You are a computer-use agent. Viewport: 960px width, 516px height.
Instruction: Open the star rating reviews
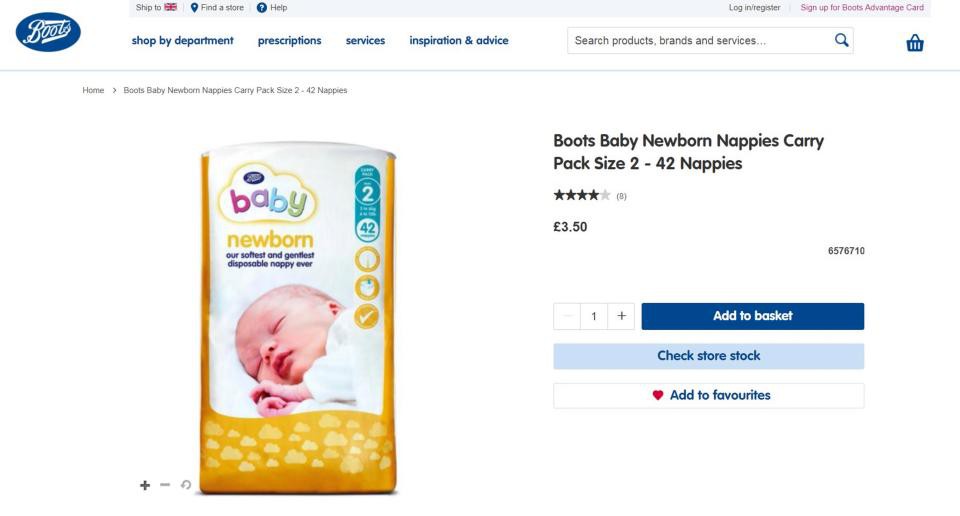pos(582,195)
